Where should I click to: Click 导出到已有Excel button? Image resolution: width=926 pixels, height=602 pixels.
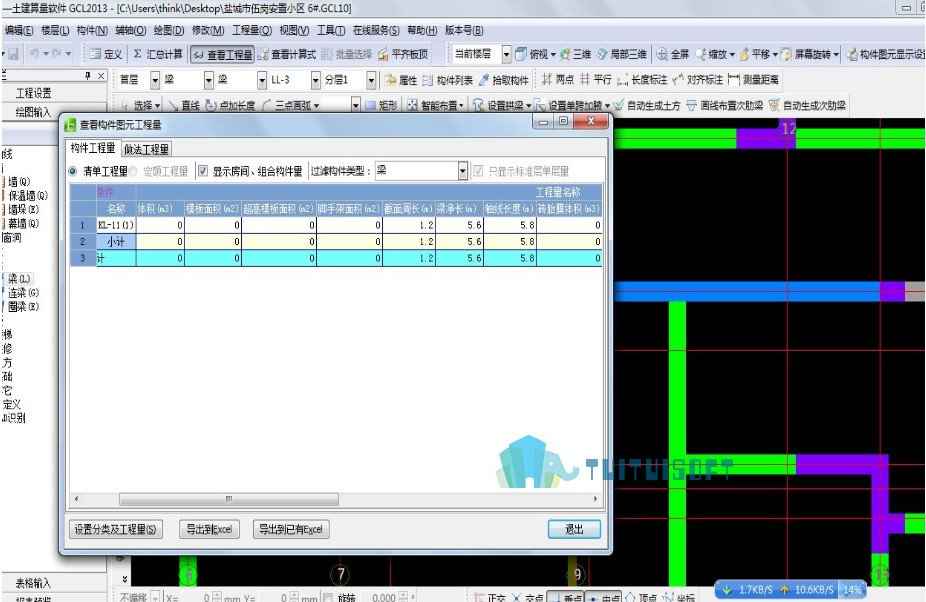coord(291,529)
